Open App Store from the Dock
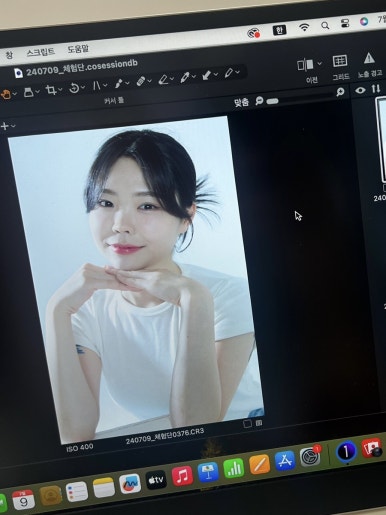Viewport: 386px width, 515px height. pos(285,460)
